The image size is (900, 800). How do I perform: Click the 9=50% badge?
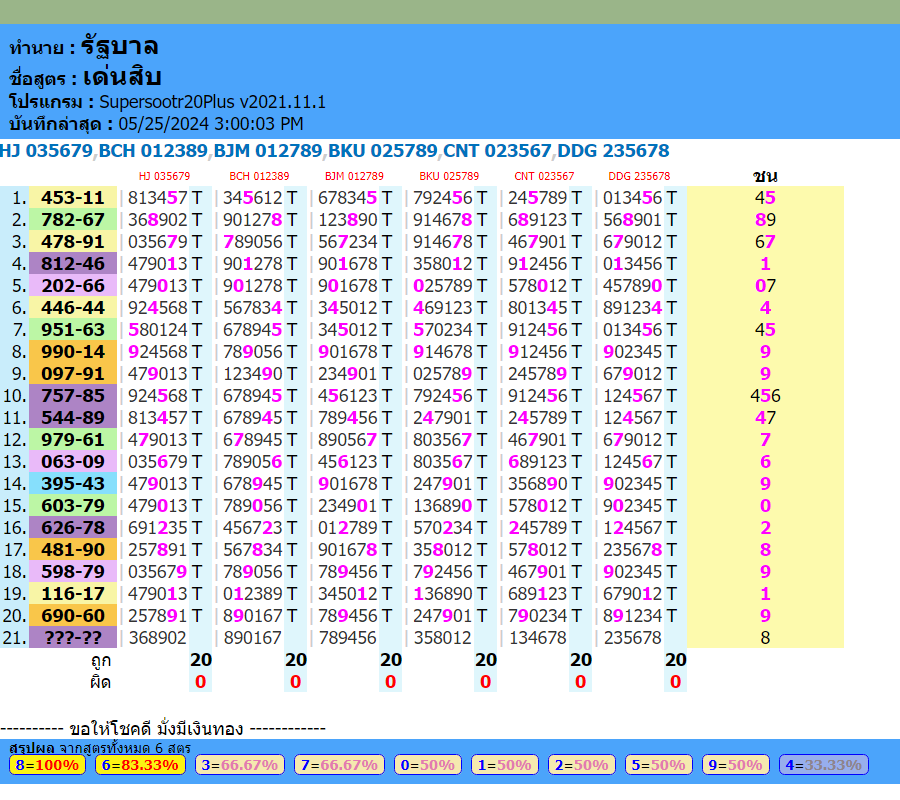735,765
